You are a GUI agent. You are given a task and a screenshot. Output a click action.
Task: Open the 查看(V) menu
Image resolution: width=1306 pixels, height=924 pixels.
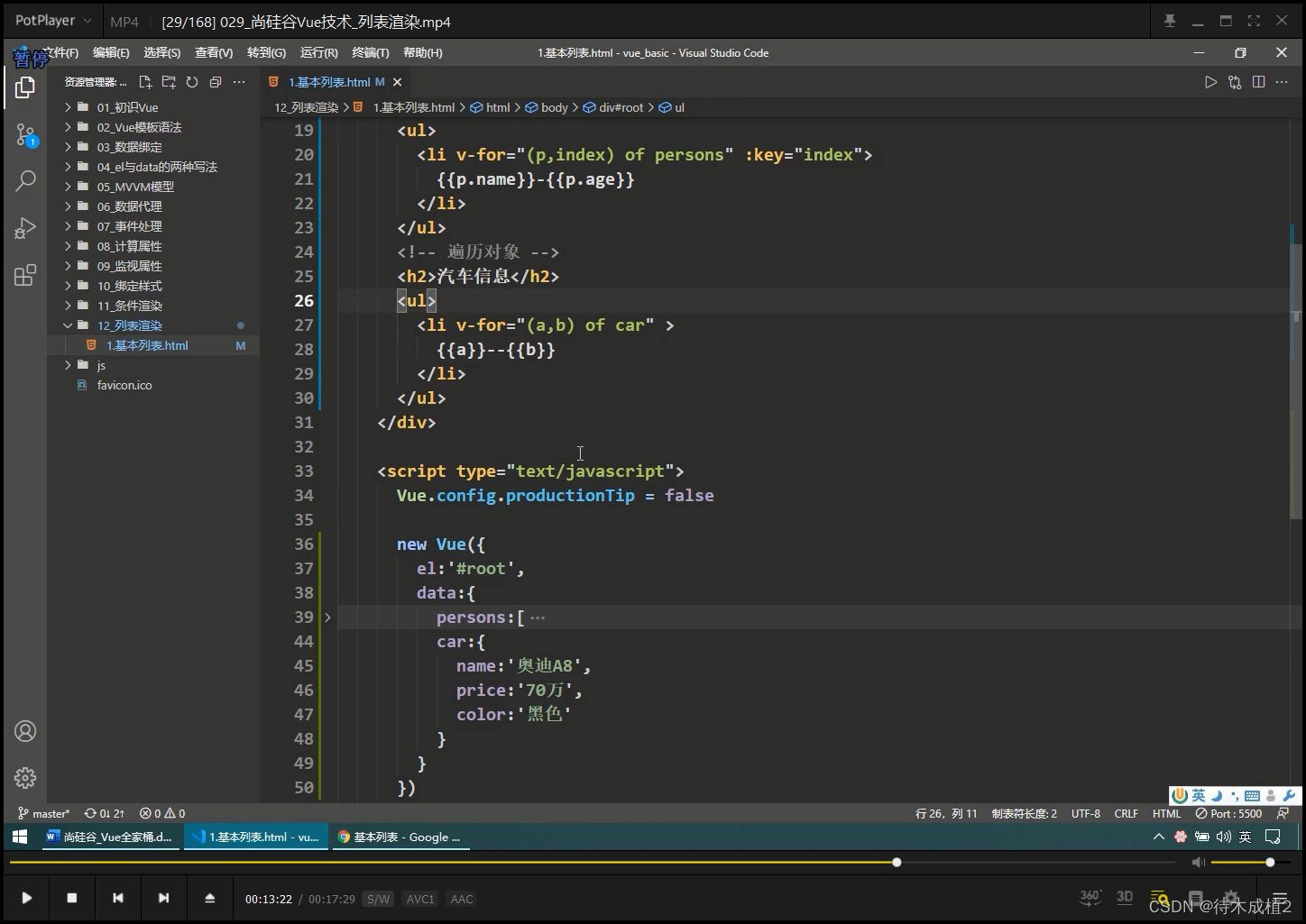[214, 53]
